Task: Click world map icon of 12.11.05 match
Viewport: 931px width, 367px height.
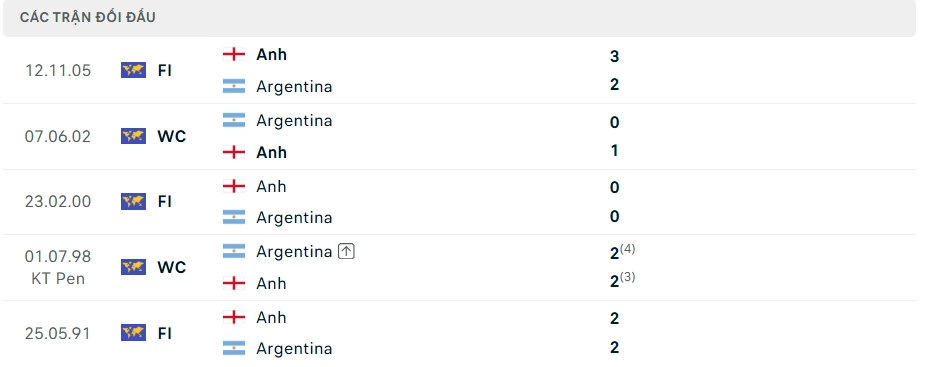Action: pyautogui.click(x=133, y=70)
